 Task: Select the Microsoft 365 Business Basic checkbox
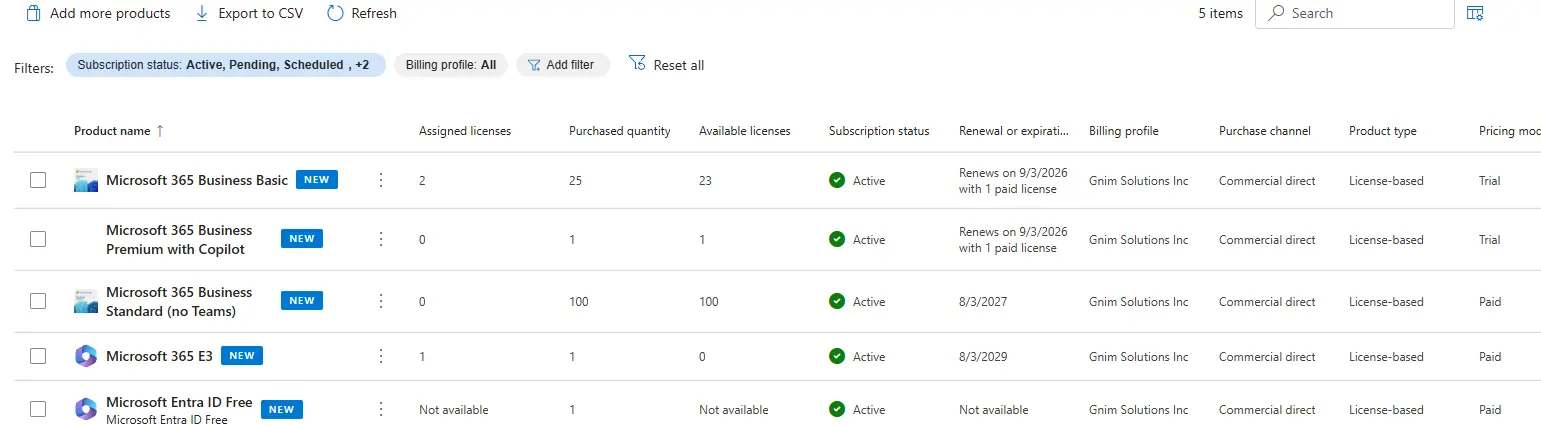coord(38,181)
